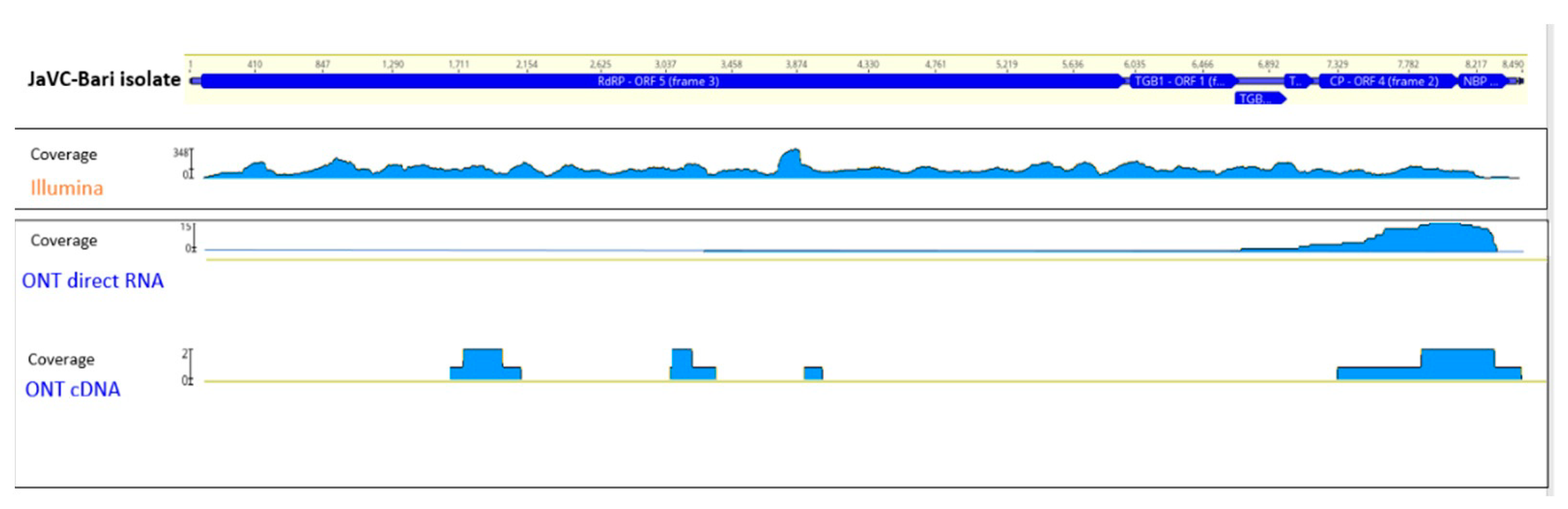Click the rightmost tall ONT cDNA coverage block

pos(1457,364)
